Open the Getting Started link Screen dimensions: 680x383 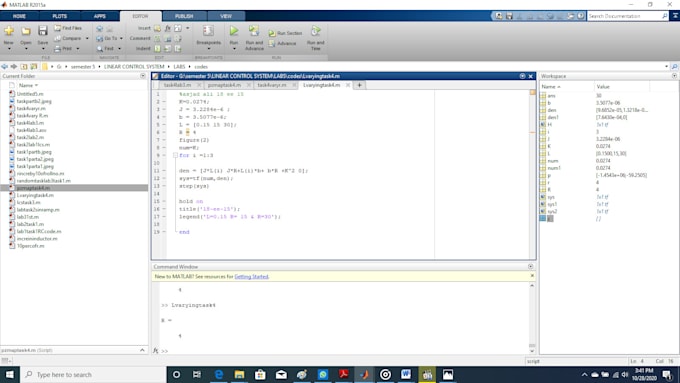[x=251, y=276]
